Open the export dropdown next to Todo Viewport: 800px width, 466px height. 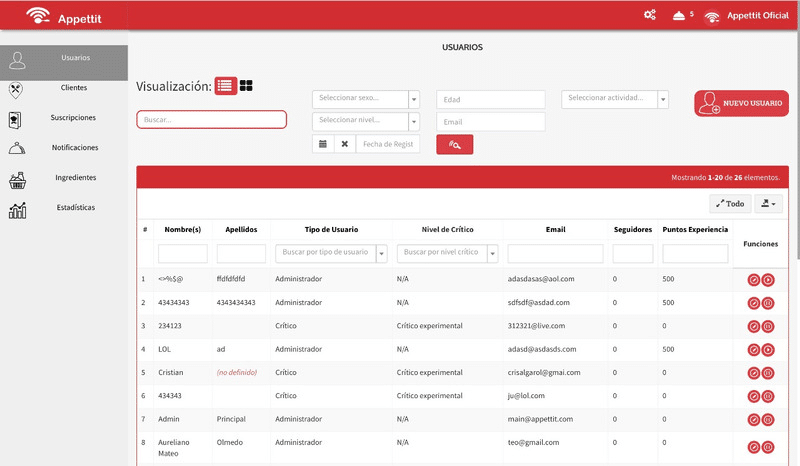[x=768, y=203]
